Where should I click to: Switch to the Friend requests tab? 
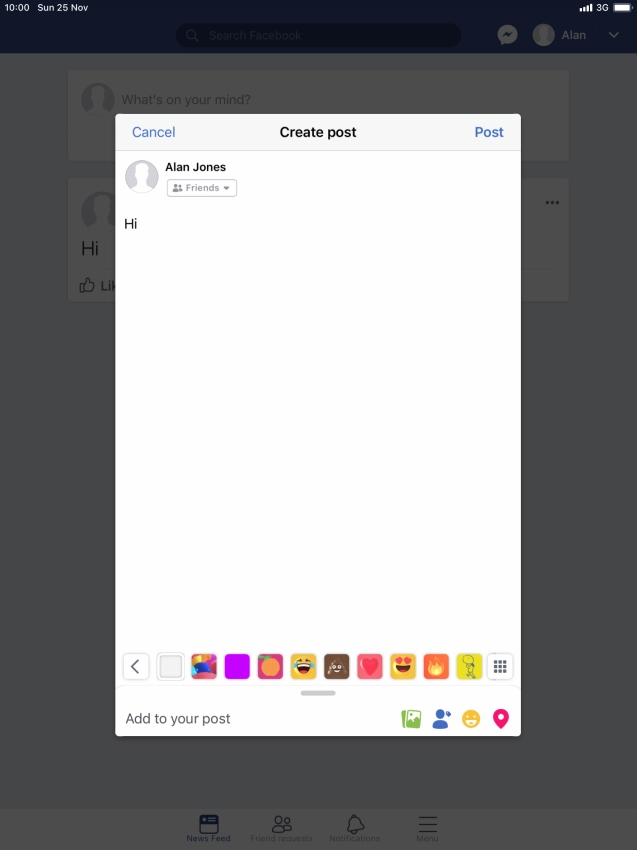(281, 828)
